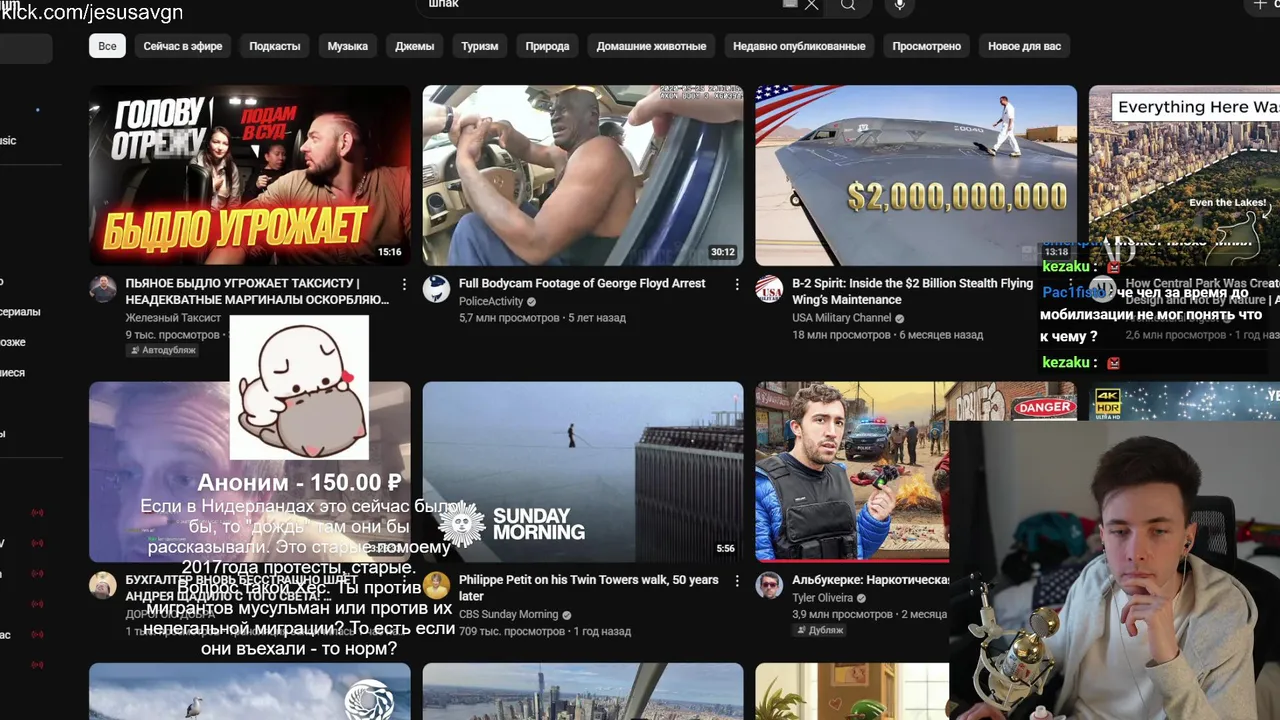
Task: Open title Full Bodycam Footage of George Floyd Arrest
Action: (582, 284)
